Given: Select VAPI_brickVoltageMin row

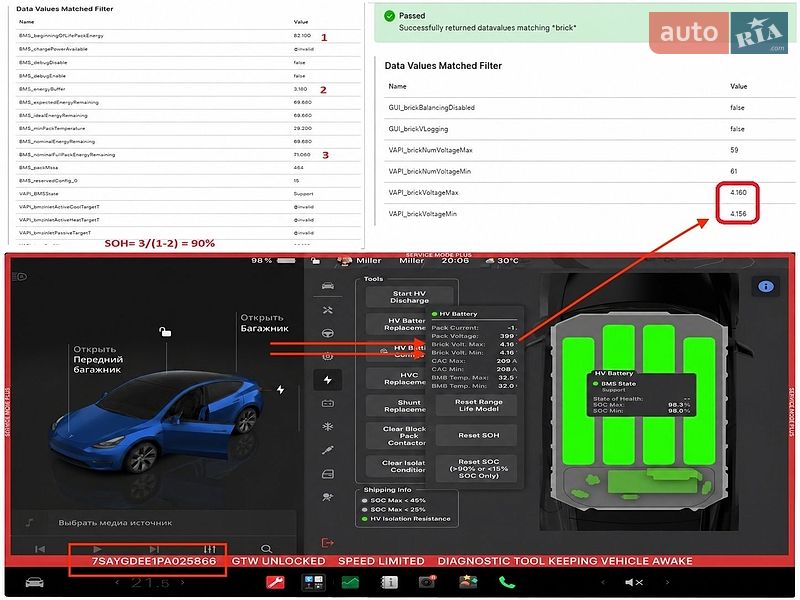Looking at the screenshot, I should (x=589, y=214).
